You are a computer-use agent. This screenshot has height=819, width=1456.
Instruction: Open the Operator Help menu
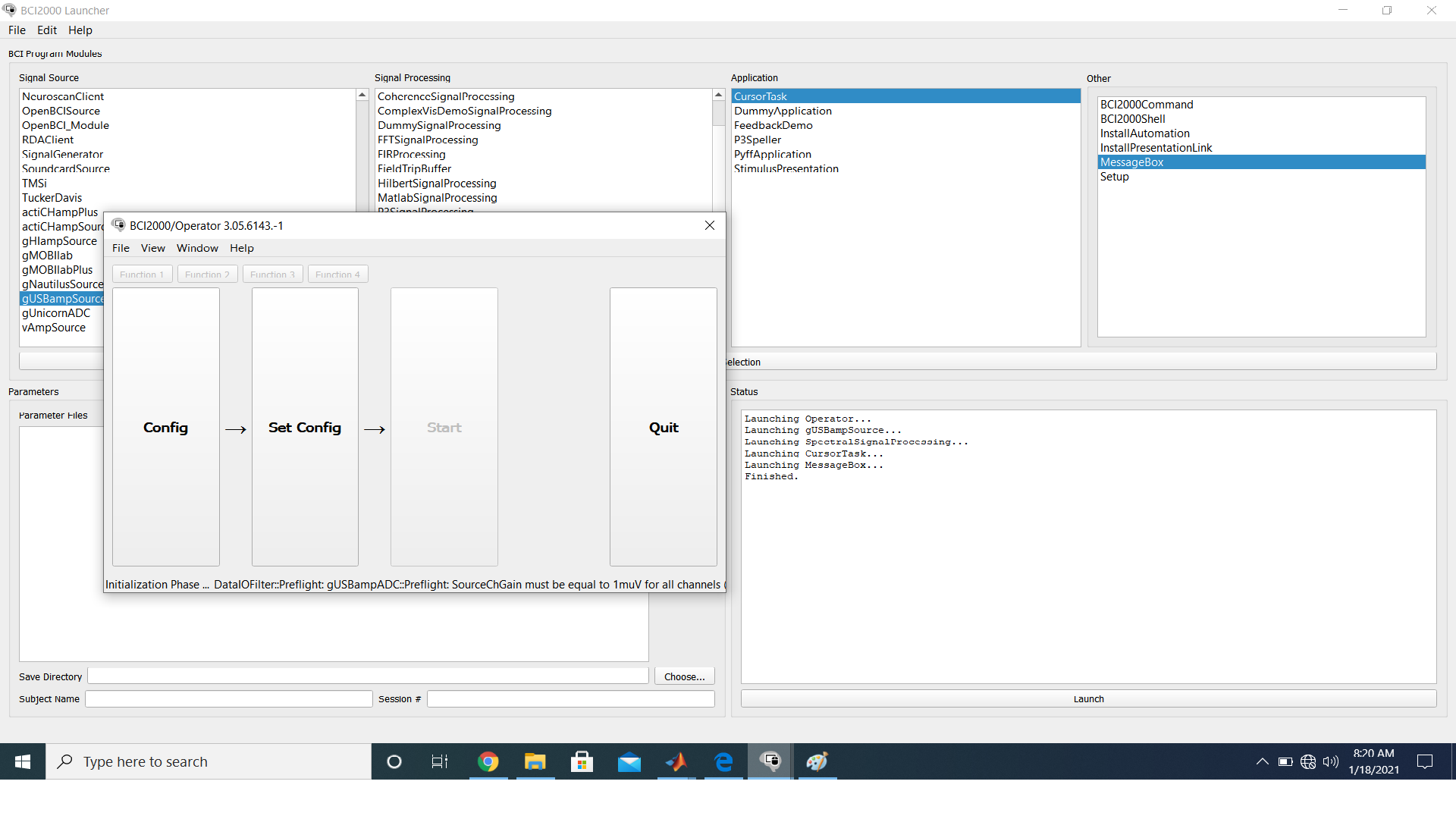coord(242,248)
